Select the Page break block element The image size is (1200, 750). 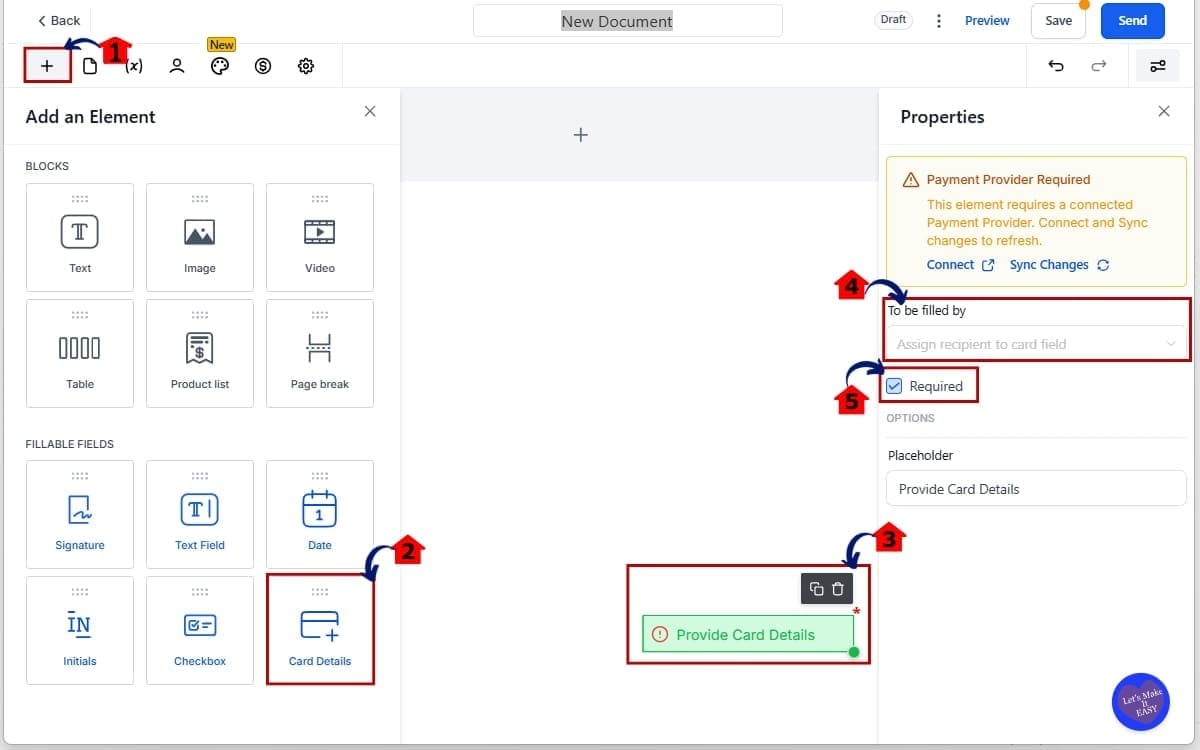[320, 353]
